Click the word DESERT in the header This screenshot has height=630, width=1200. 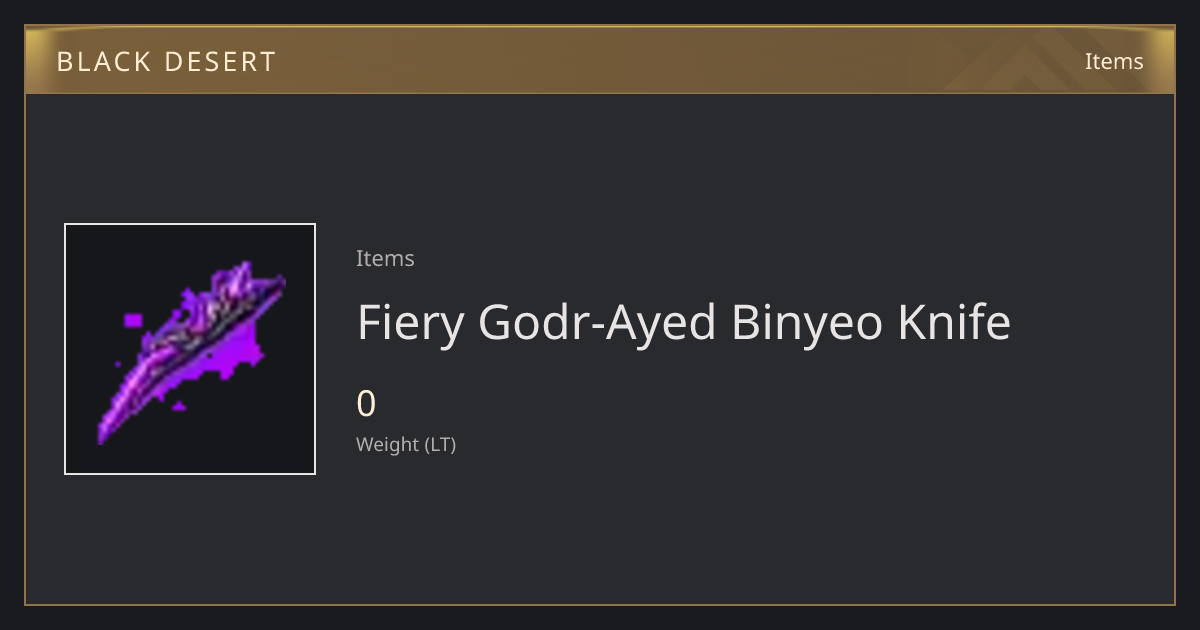pyautogui.click(x=222, y=62)
